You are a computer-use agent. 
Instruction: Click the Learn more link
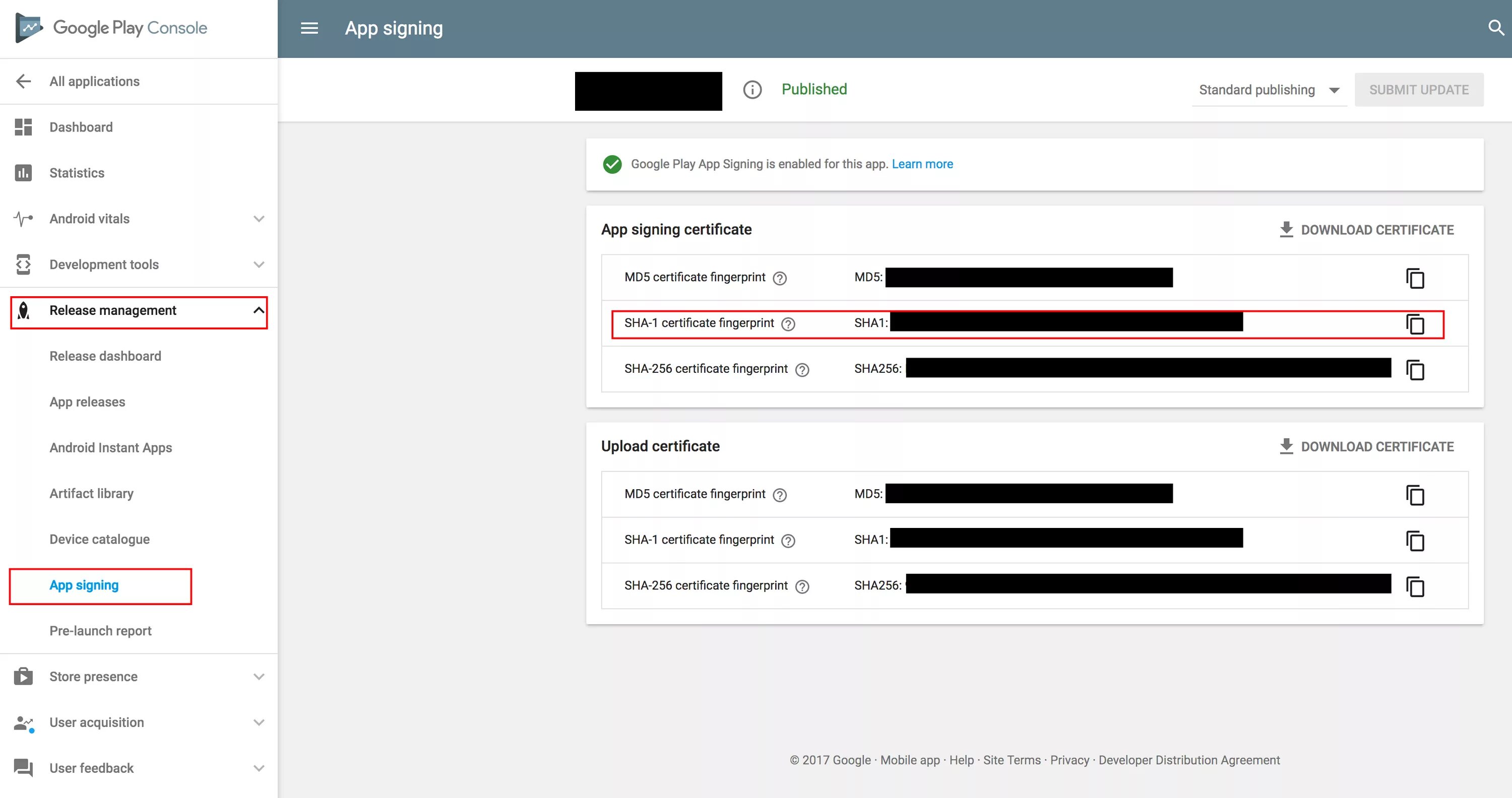point(922,164)
